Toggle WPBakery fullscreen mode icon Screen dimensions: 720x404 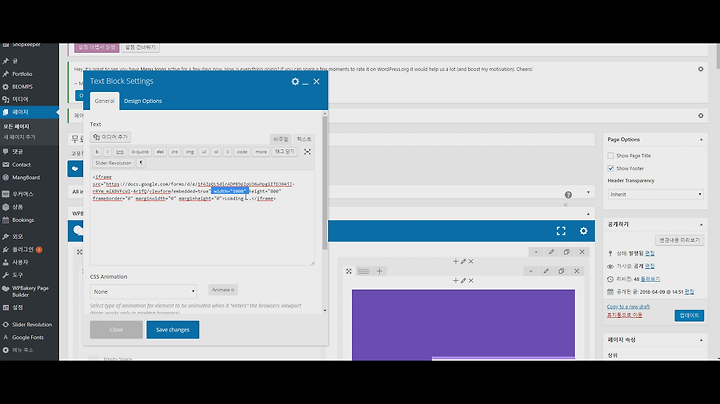tap(561, 231)
